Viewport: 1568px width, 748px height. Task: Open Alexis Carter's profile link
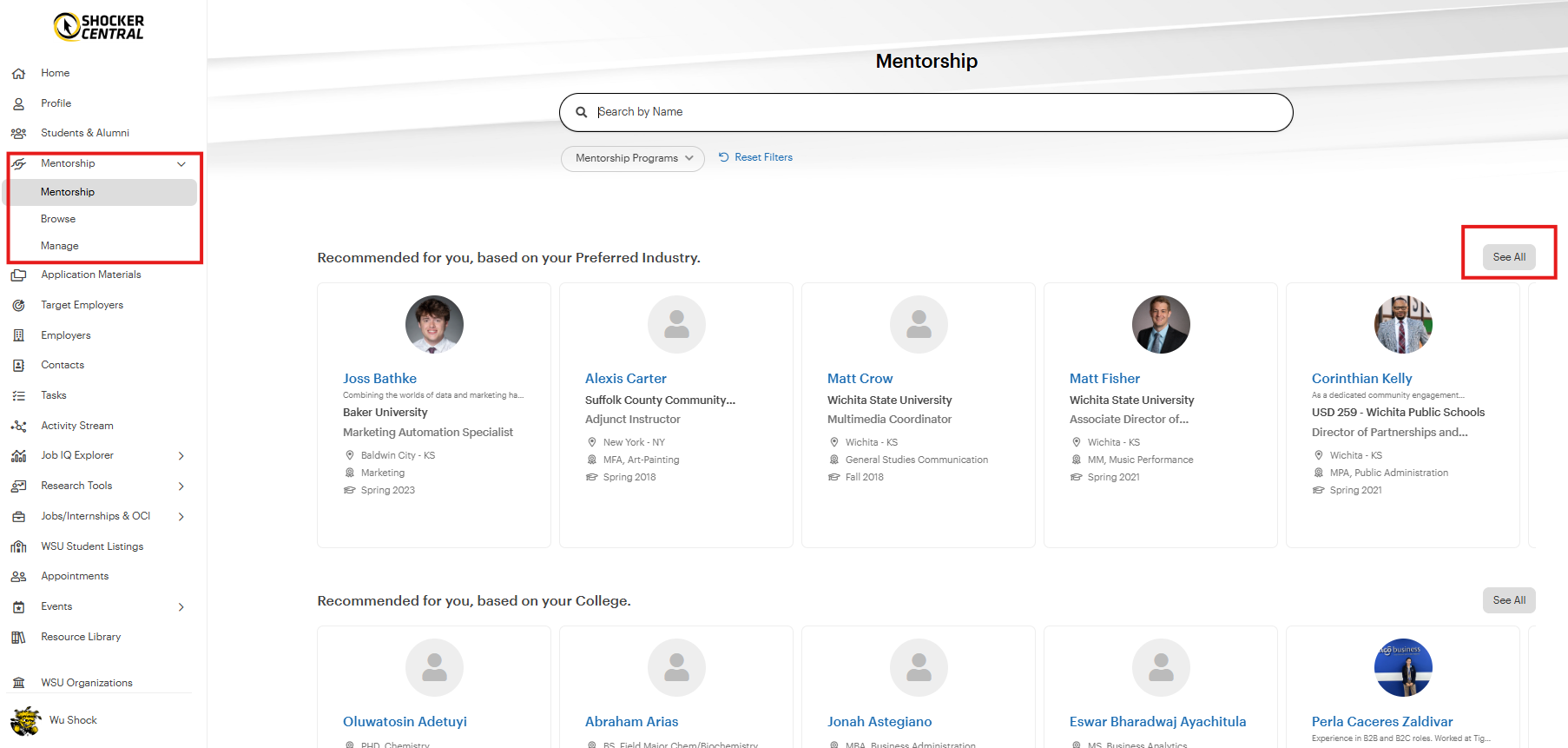626,379
